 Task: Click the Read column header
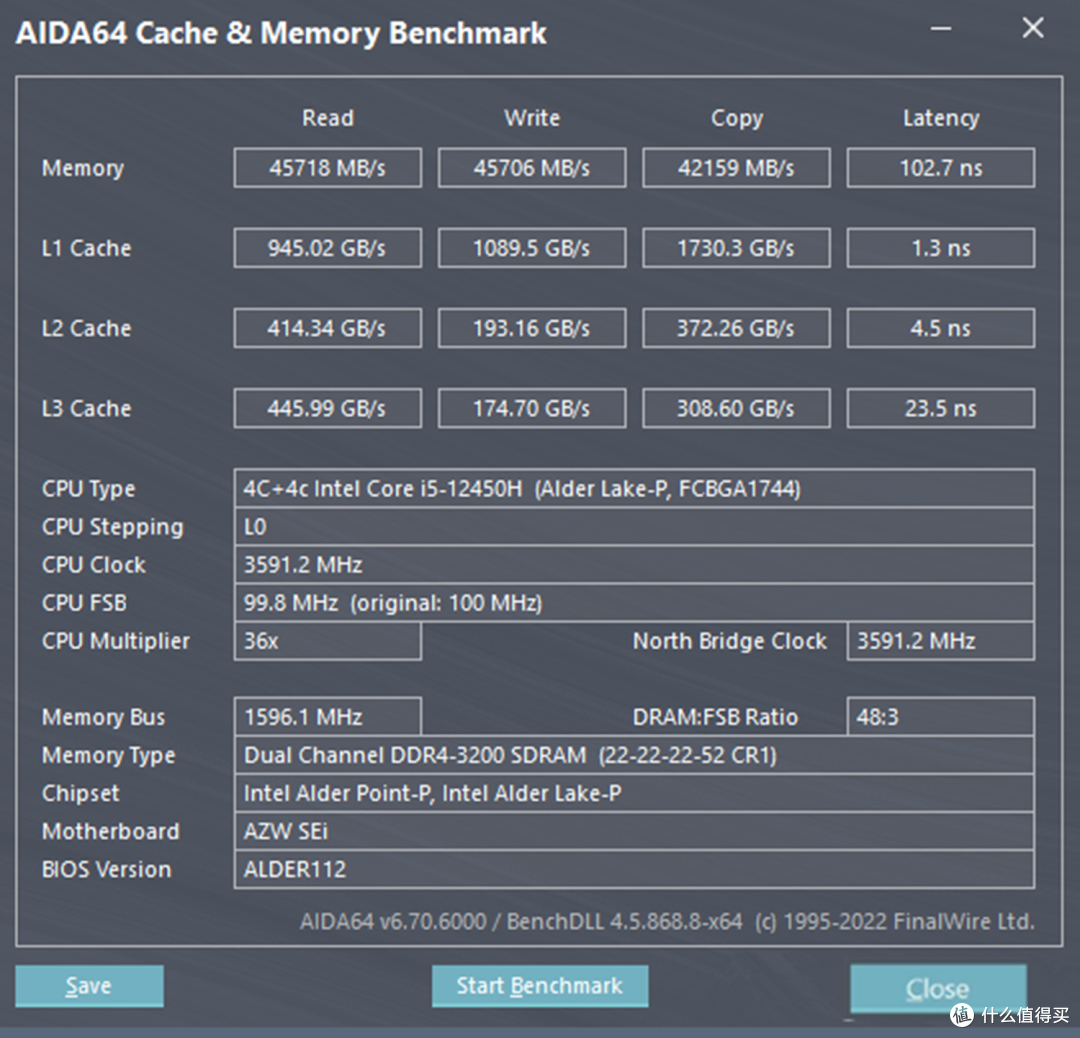pyautogui.click(x=328, y=118)
